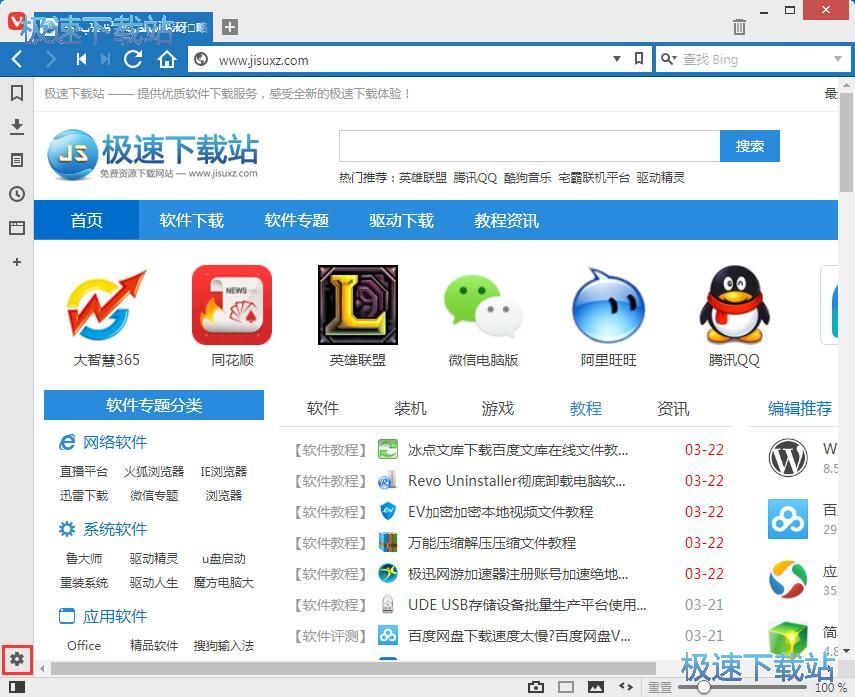This screenshot has height=697, width=855.
Task: Select the 游戏 category tab
Action: pos(497,408)
